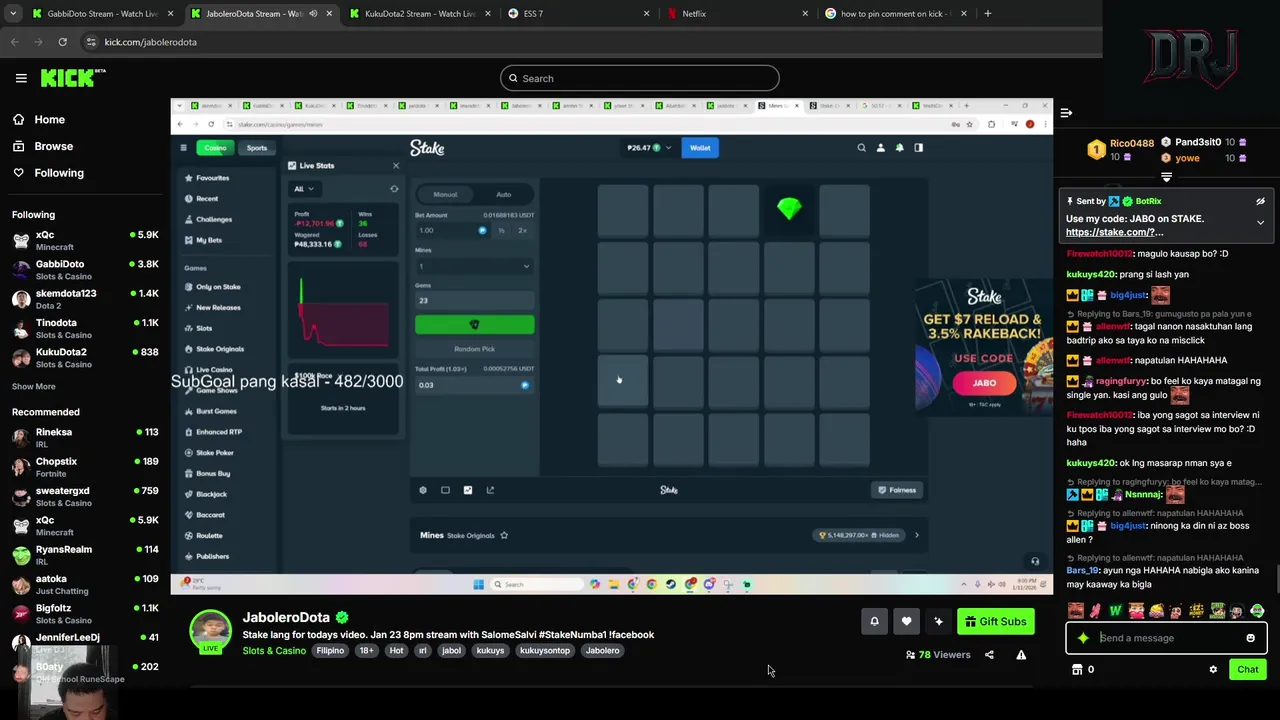This screenshot has width=1280, height=720.
Task: Select the Casino toggle in Stake
Action: click(x=215, y=148)
